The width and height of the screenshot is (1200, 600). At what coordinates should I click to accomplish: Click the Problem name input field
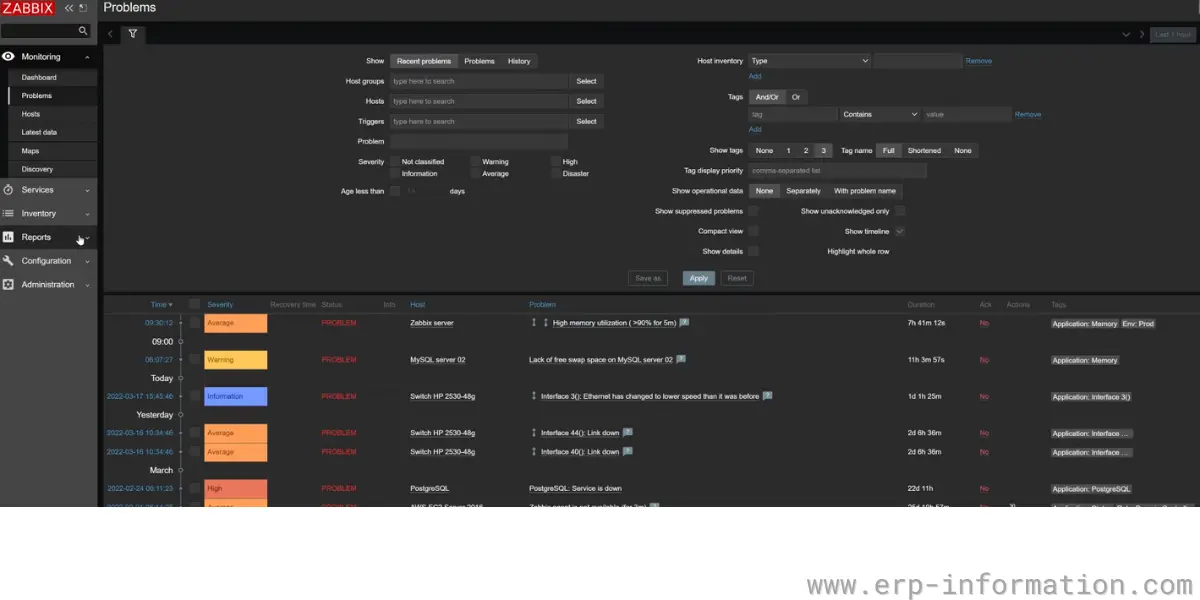coord(479,141)
